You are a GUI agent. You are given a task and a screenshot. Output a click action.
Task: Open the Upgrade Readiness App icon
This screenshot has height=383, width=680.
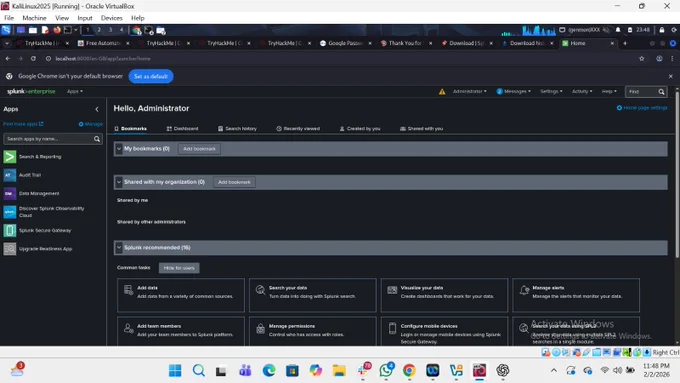click(10, 249)
